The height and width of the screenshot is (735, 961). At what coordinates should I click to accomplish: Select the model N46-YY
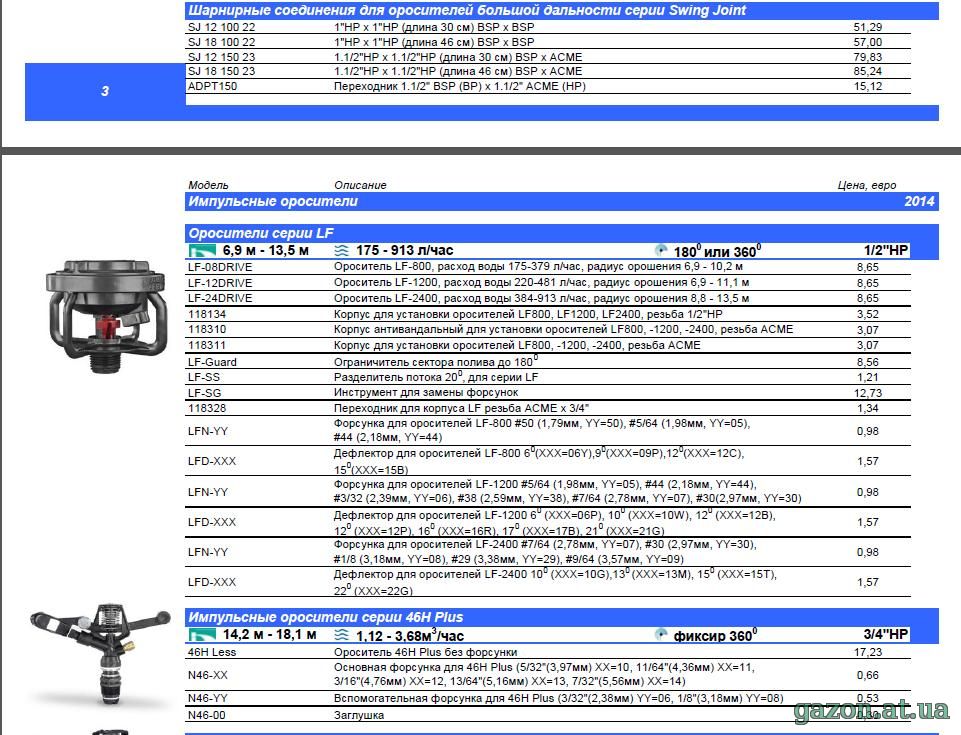point(207,698)
